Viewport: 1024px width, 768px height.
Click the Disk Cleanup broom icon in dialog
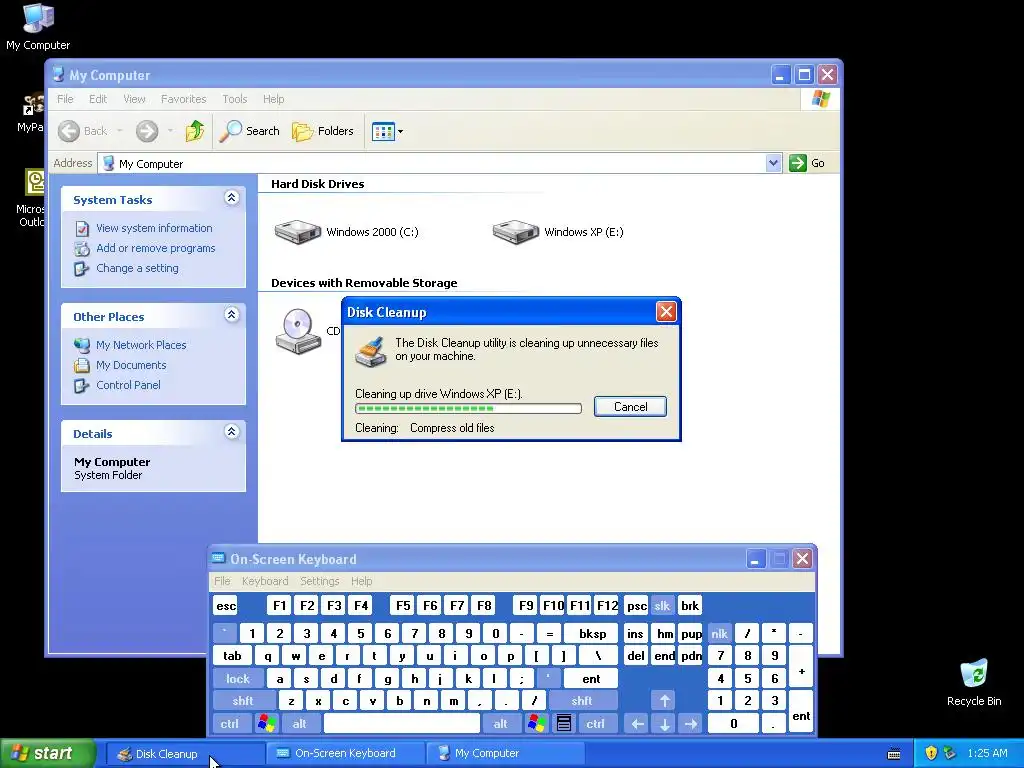tap(370, 351)
